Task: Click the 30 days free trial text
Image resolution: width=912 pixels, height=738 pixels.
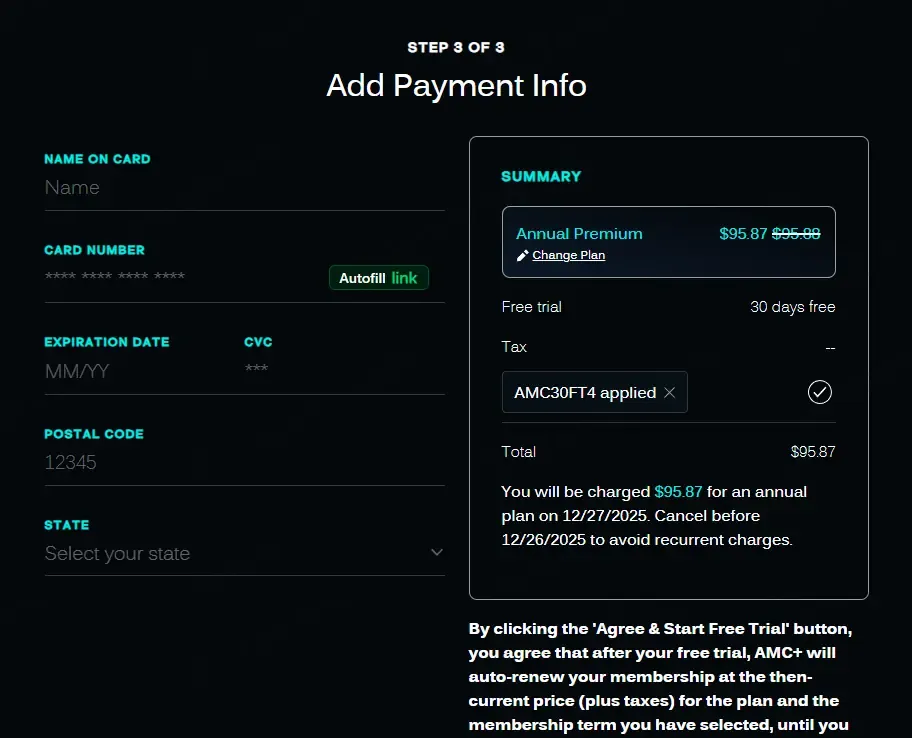Action: 792,307
